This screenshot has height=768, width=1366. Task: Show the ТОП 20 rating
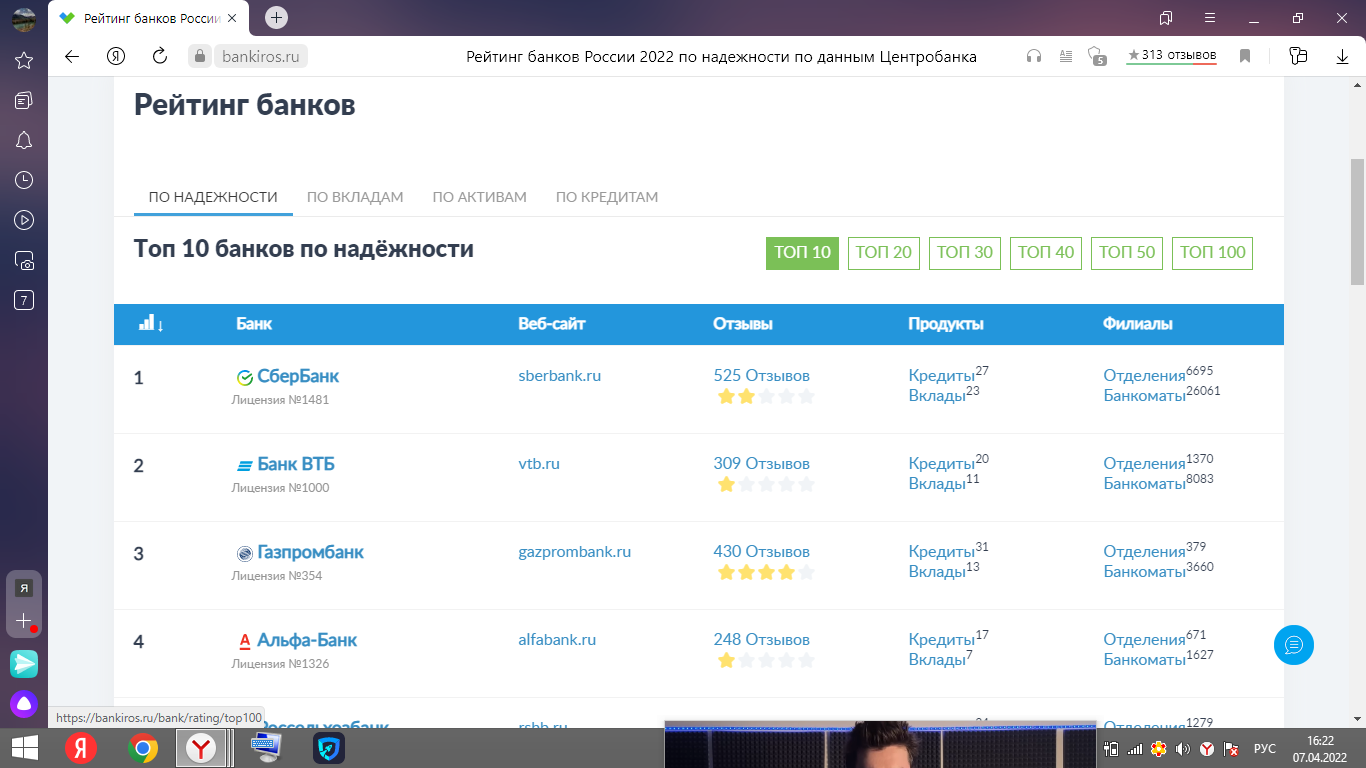[x=884, y=253]
